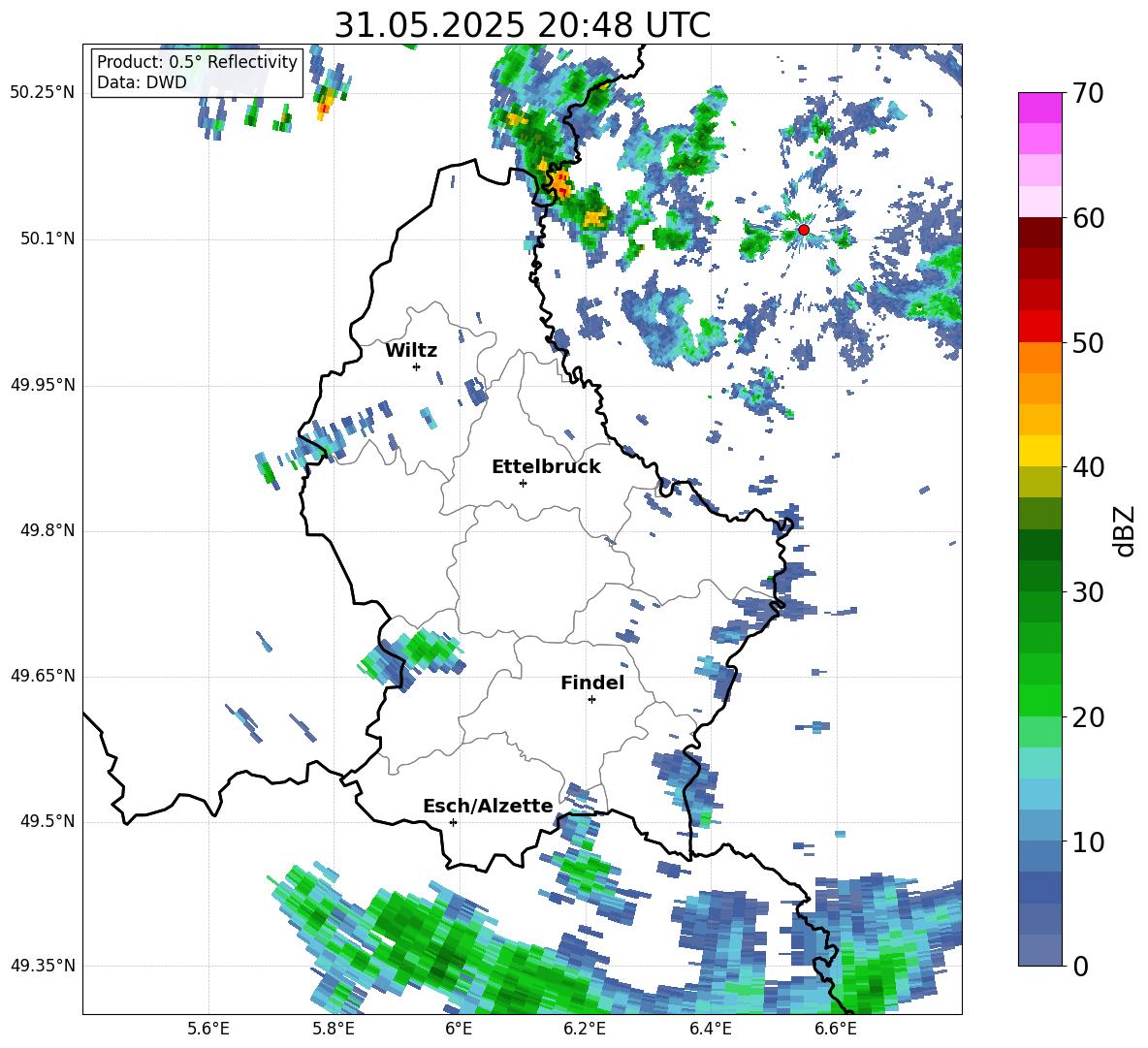Click the Wiltz city label
Screen dimensions: 1148x1048
(411, 351)
